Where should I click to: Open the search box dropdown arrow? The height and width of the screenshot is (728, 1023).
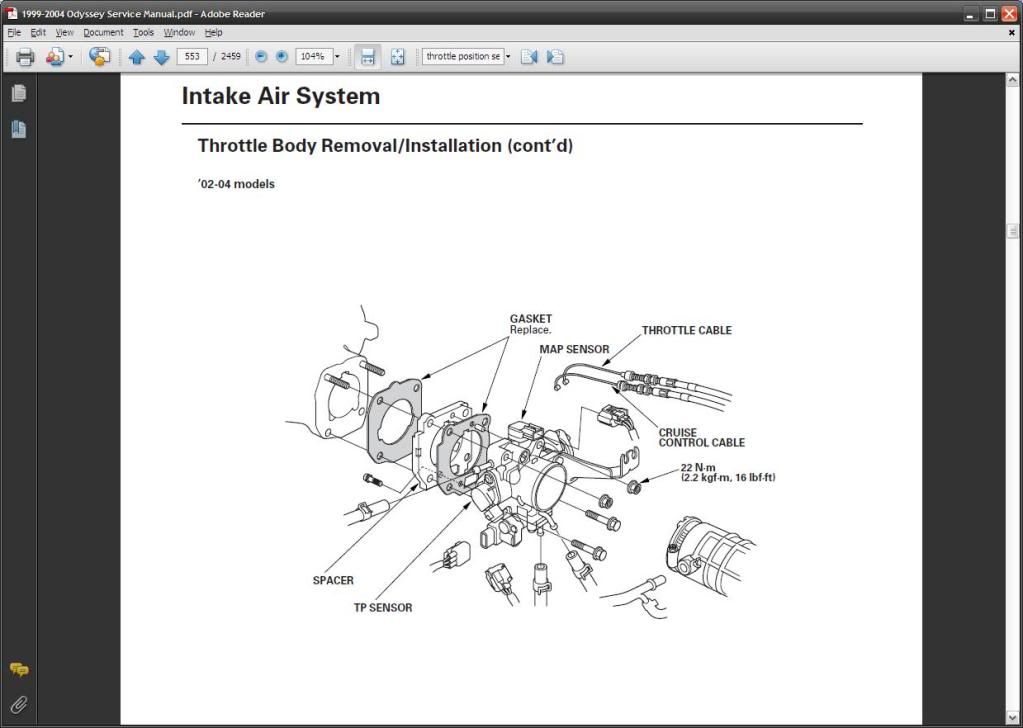point(508,56)
